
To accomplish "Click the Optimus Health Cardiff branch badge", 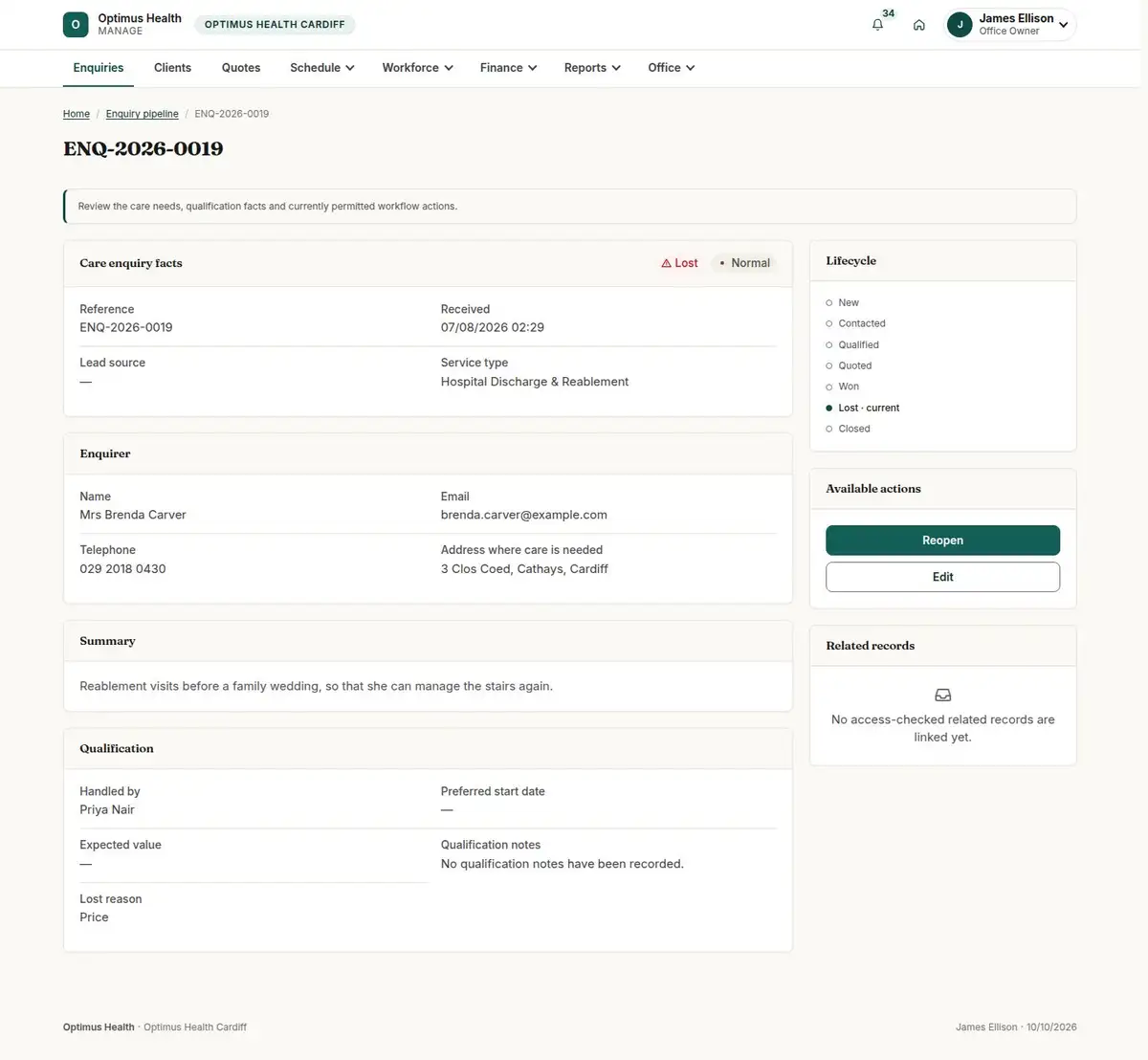I will click(275, 25).
